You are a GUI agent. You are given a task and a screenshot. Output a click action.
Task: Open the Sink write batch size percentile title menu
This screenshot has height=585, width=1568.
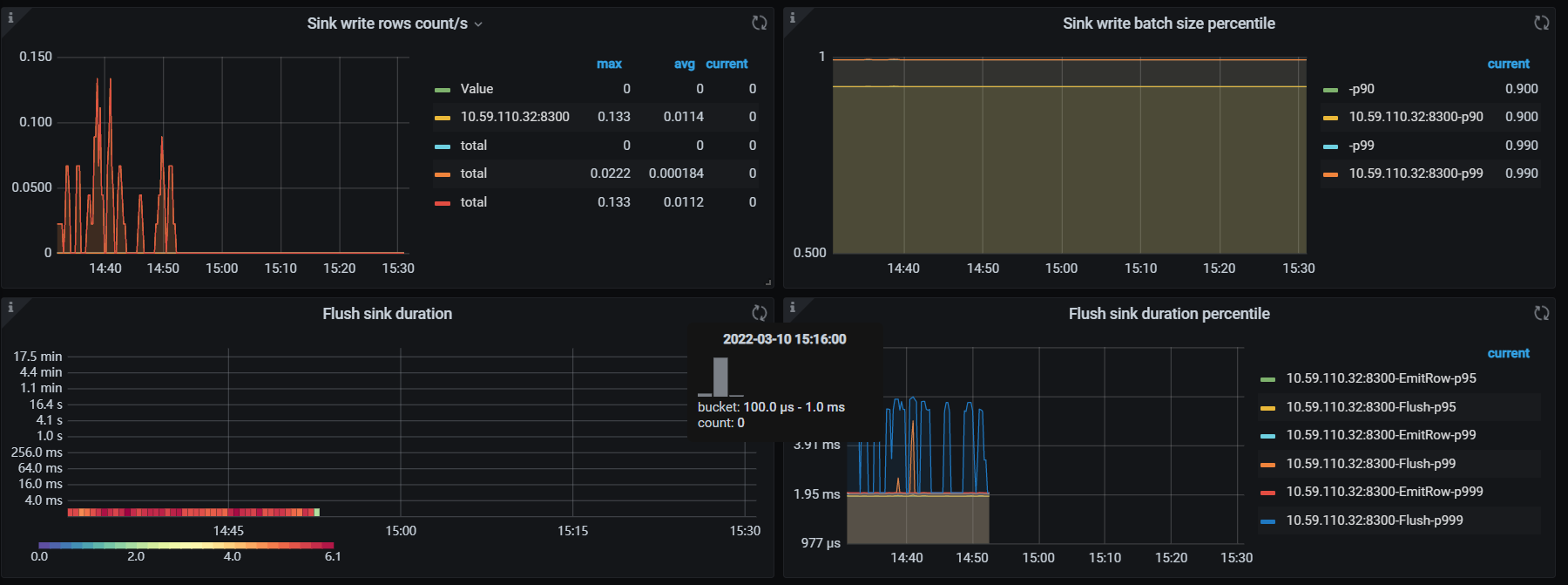point(1168,24)
